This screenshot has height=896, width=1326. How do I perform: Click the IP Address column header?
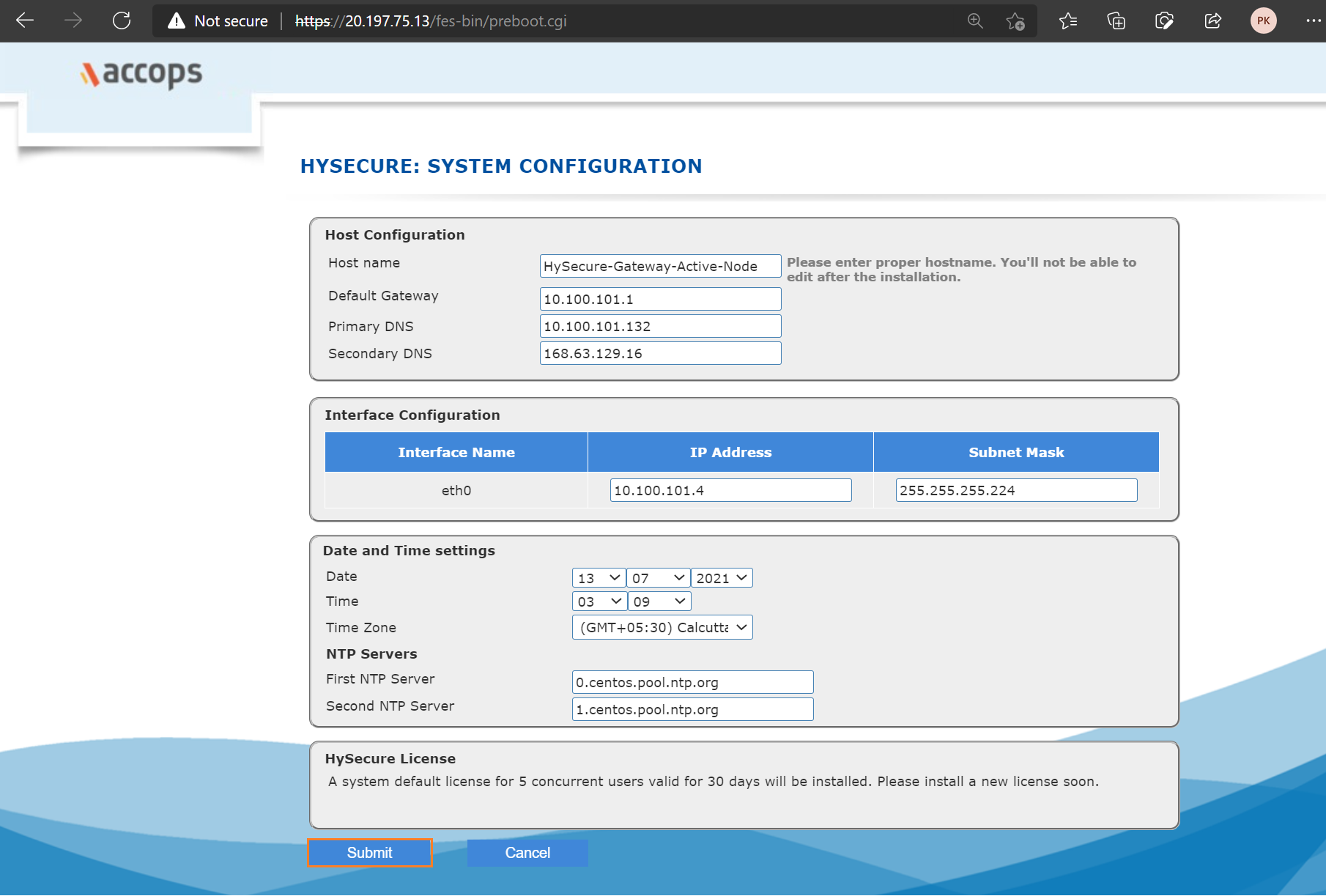coord(730,452)
